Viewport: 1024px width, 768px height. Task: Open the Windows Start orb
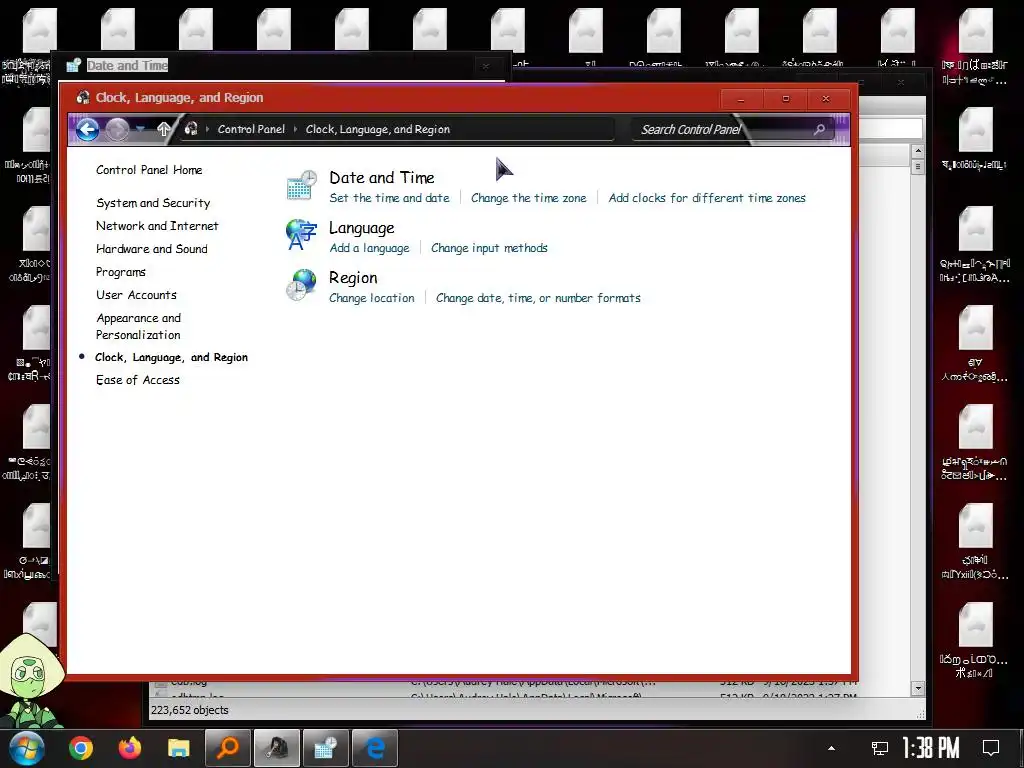27,748
